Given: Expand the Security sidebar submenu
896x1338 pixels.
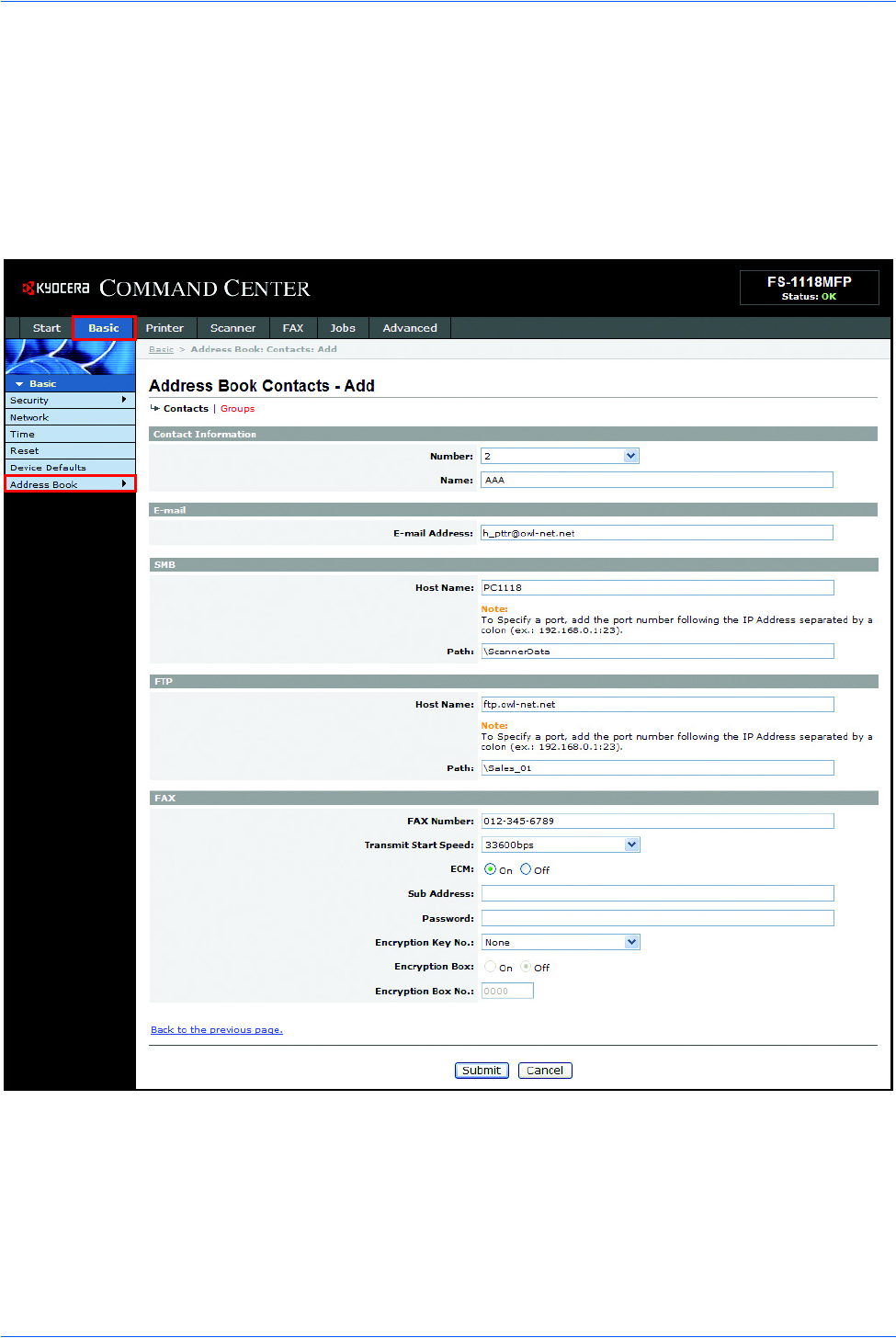Looking at the screenshot, I should click(70, 401).
